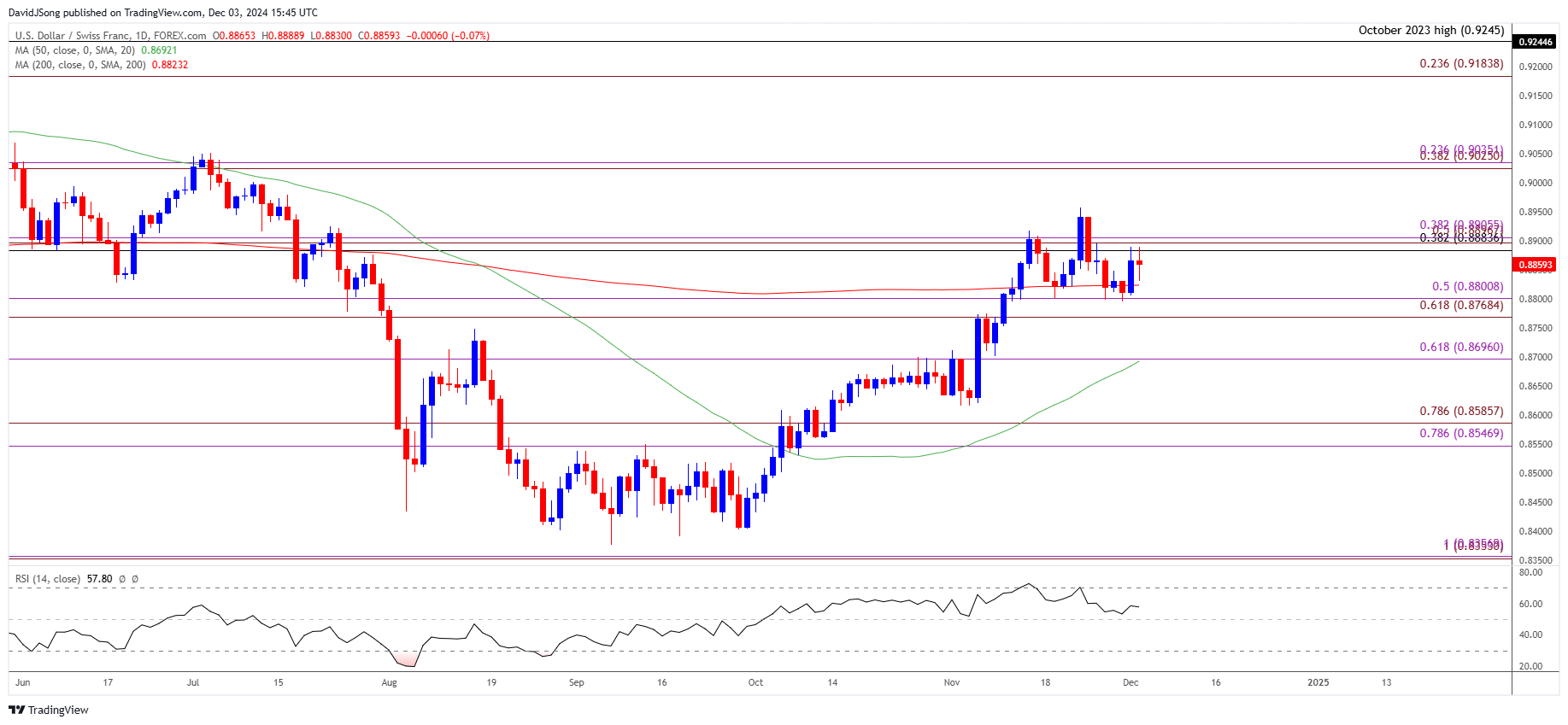Click the Jun date axis label
Screen dimensions: 1568x725
[23, 683]
